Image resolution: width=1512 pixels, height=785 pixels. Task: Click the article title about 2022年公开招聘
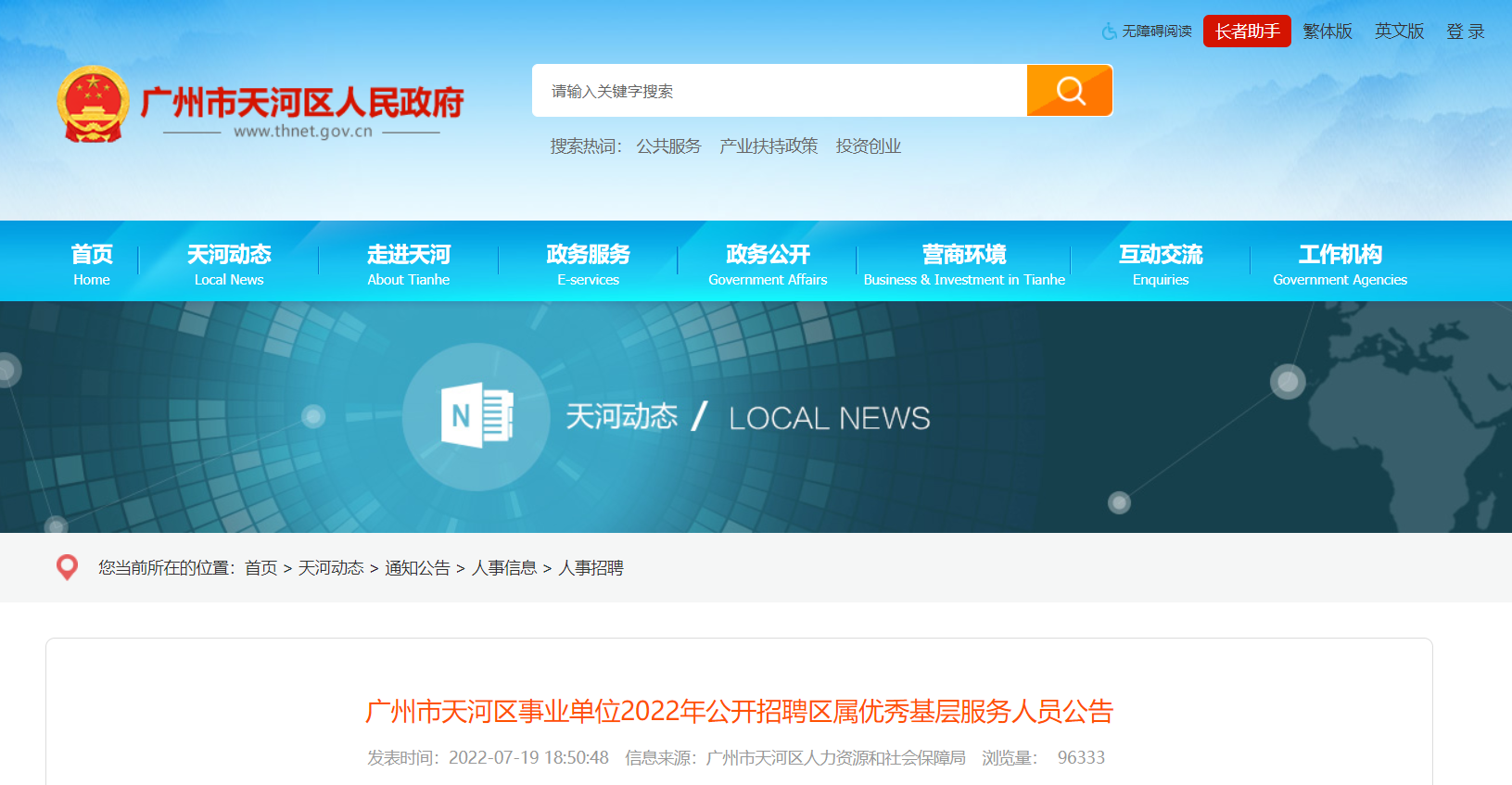pos(739,711)
